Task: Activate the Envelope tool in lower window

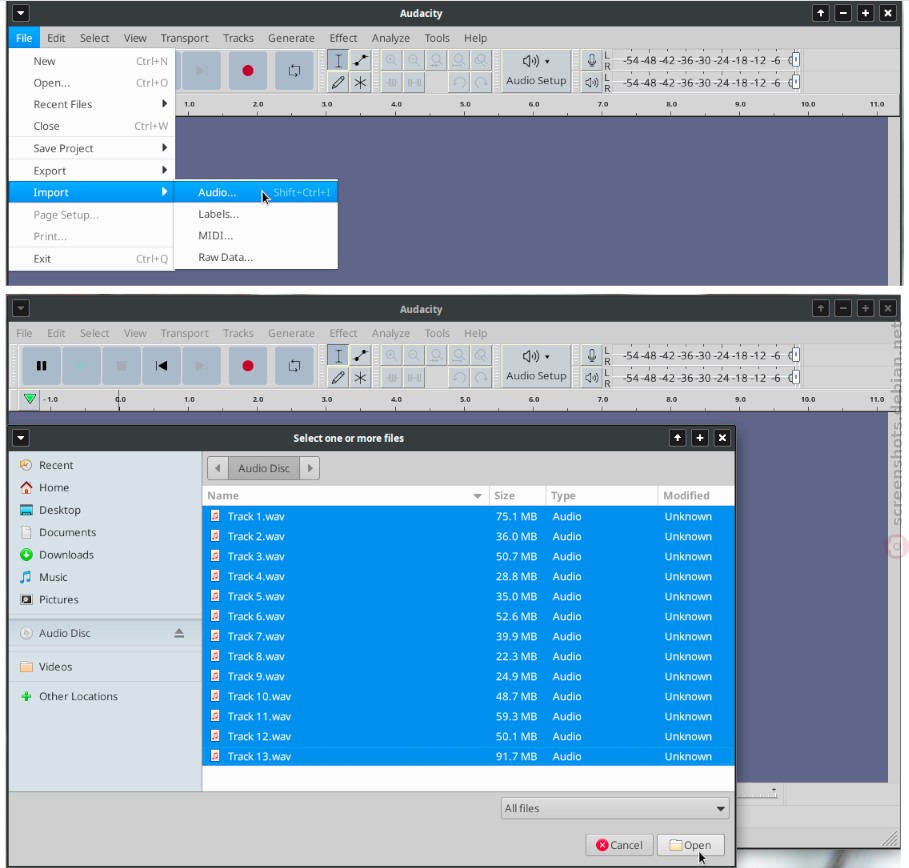Action: point(360,355)
